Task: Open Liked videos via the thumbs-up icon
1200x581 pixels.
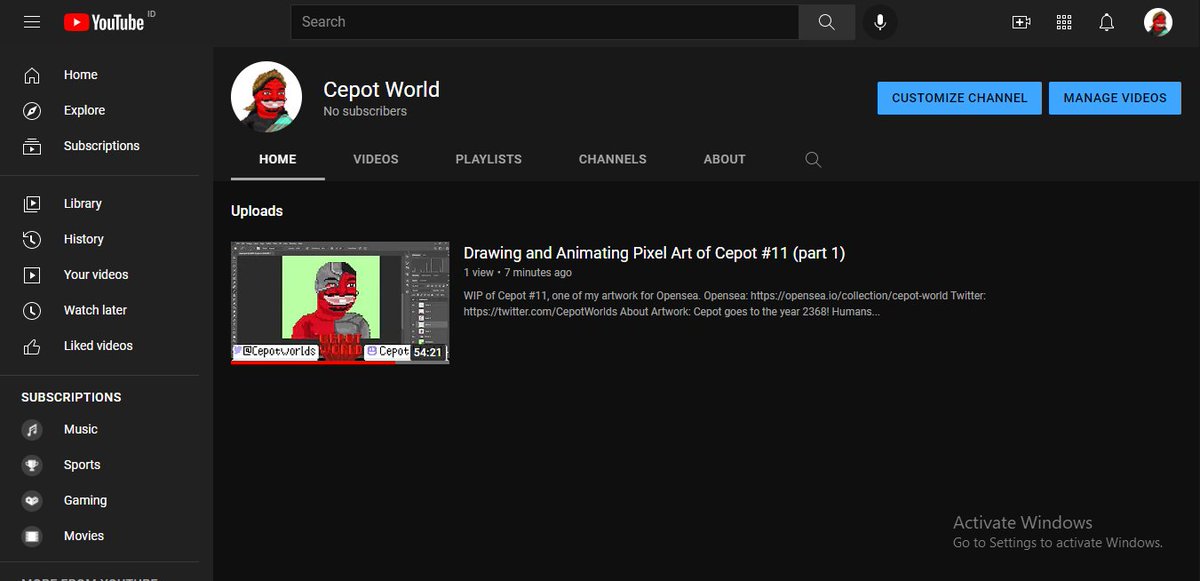Action: (31, 345)
